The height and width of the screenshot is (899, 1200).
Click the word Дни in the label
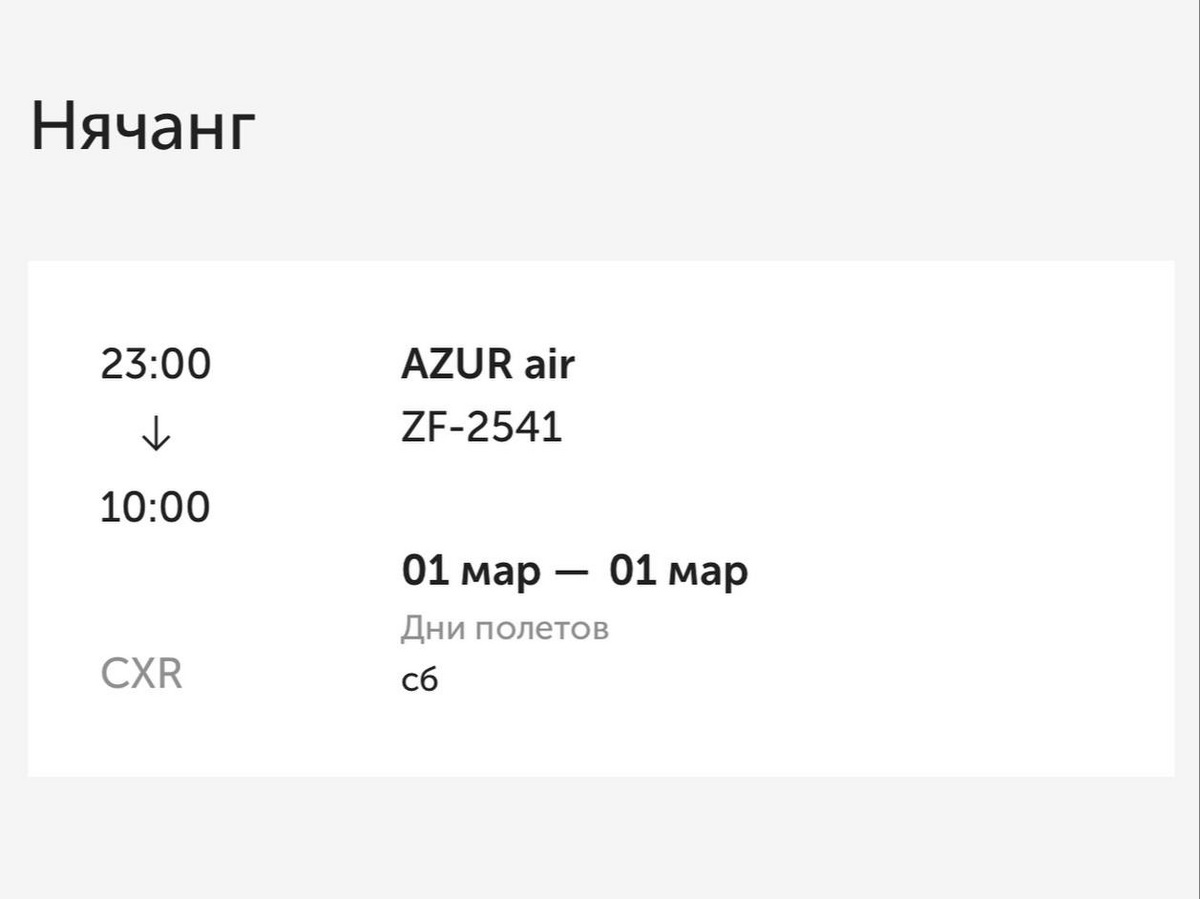[x=432, y=629]
